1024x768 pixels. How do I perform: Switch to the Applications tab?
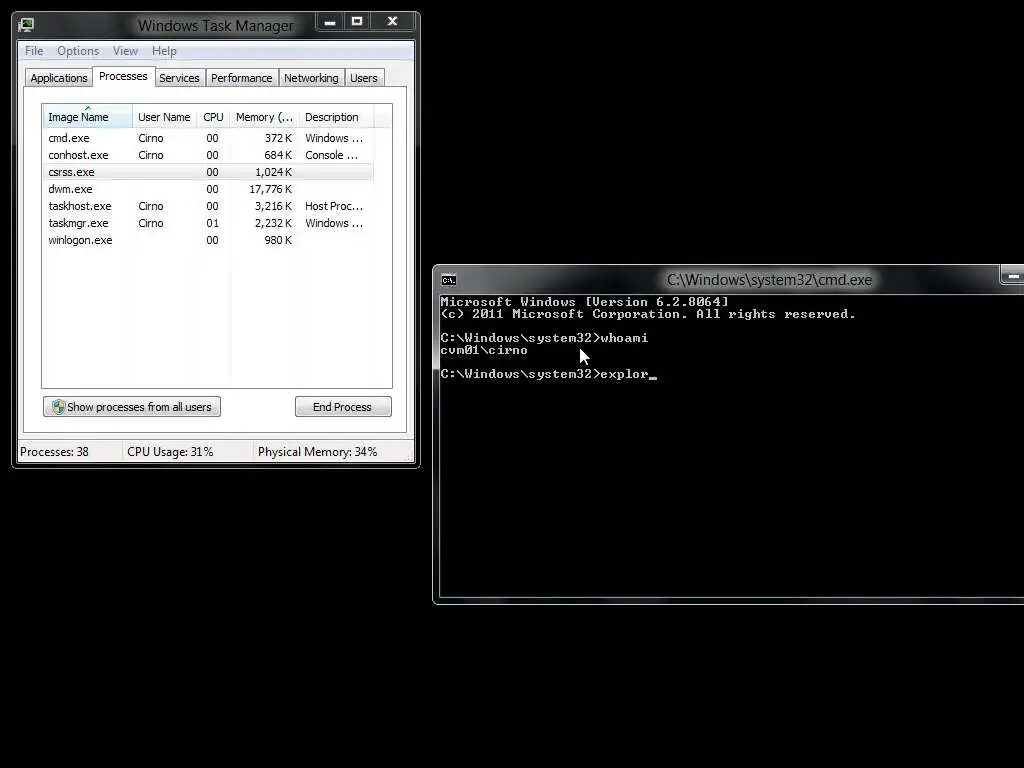pyautogui.click(x=59, y=78)
